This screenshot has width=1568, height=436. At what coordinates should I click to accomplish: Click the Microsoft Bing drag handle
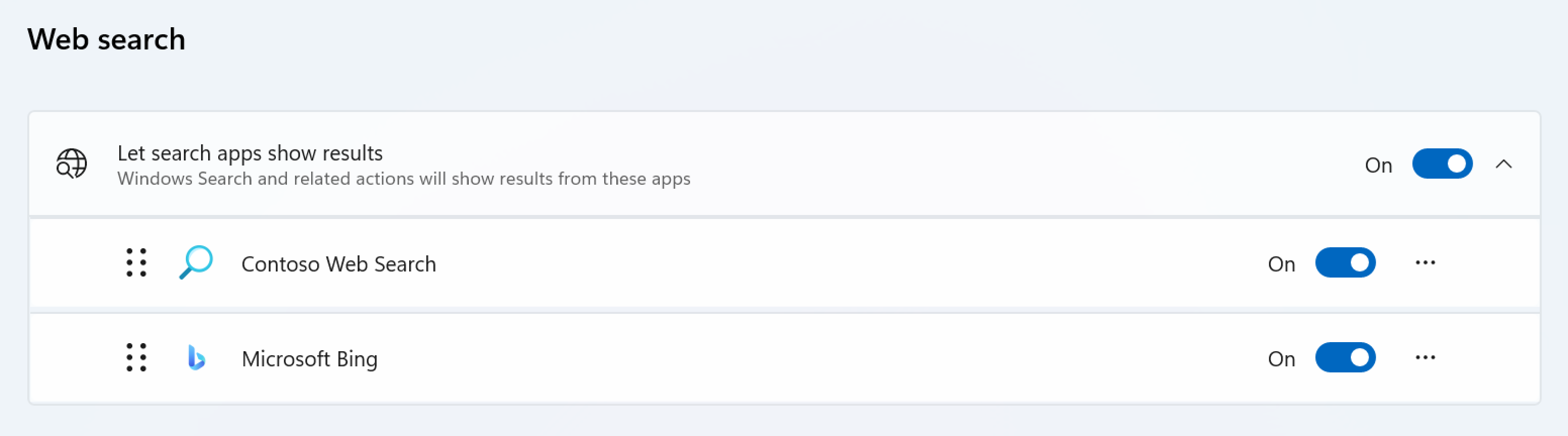pyautogui.click(x=136, y=358)
